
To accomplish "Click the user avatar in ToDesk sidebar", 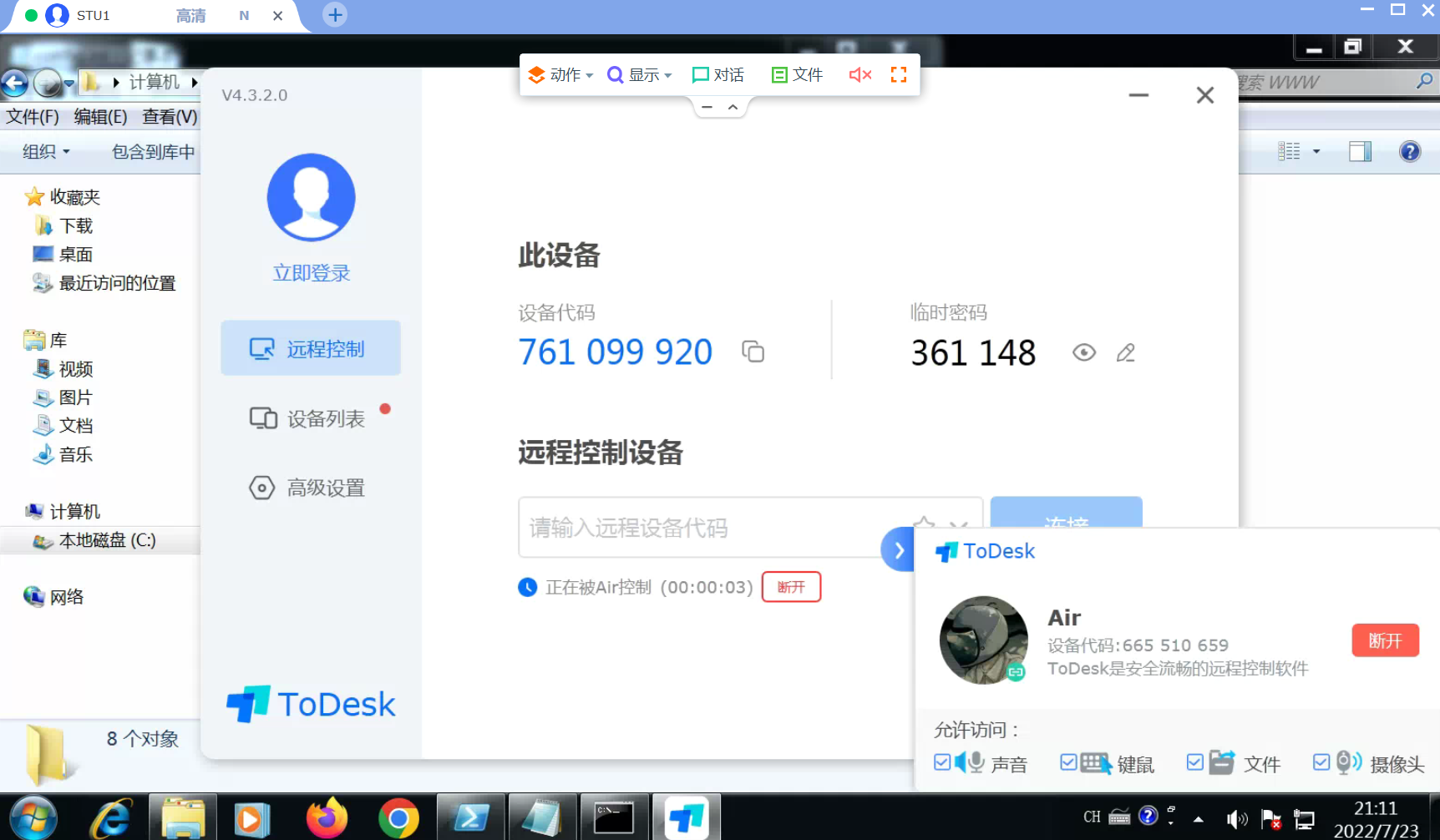I will tap(311, 197).
